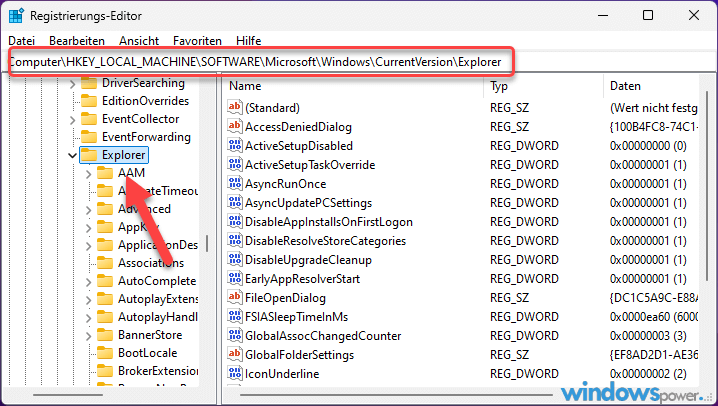Image resolution: width=718 pixels, height=406 pixels.
Task: Collapse the Explorer key
Action: [72, 156]
